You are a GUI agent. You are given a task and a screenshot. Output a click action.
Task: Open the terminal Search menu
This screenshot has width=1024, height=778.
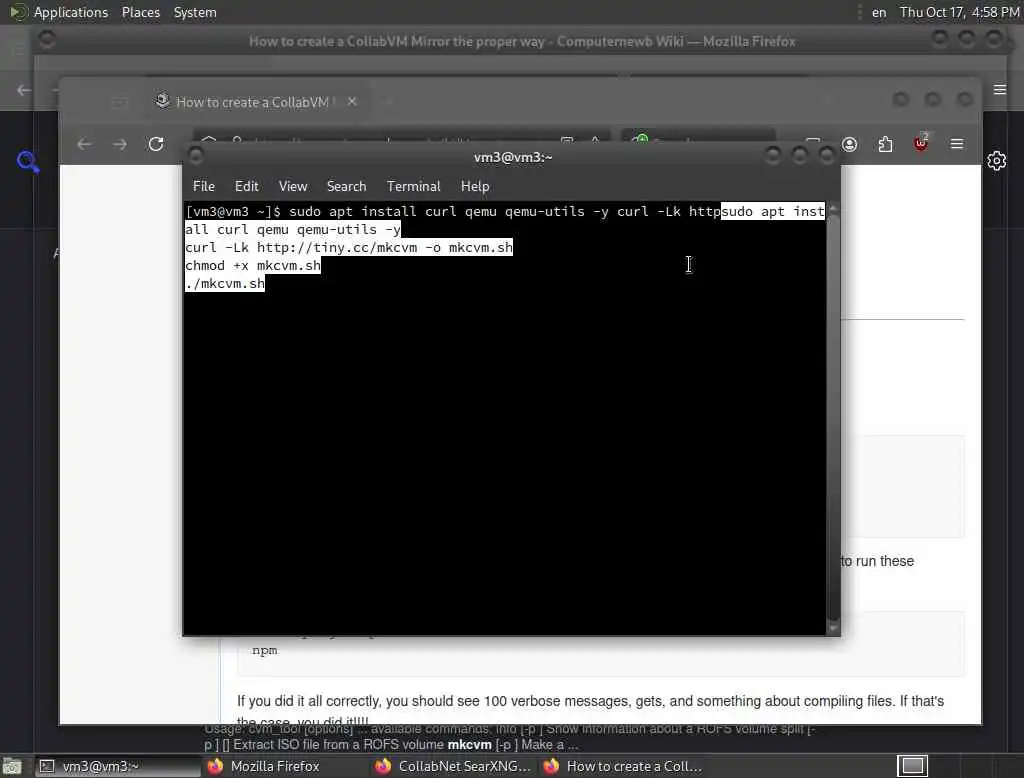(x=346, y=186)
